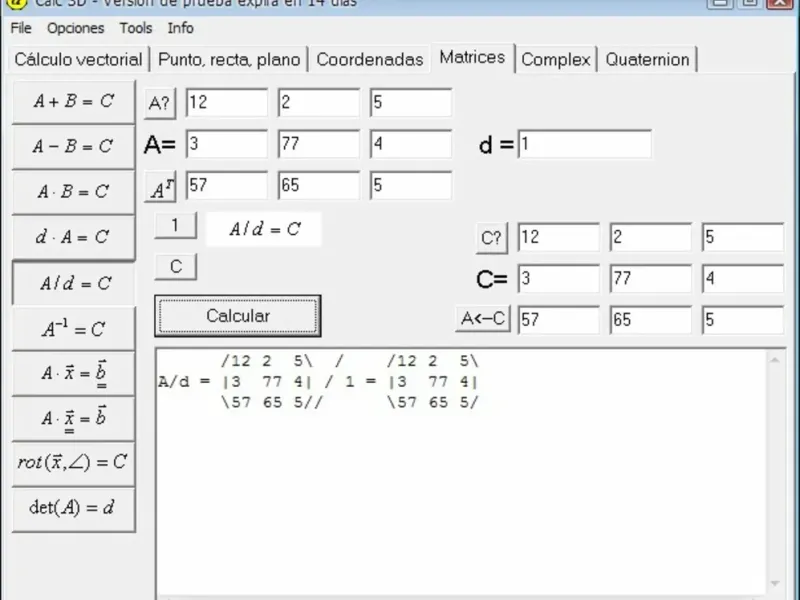Viewport: 800px width, 600px height.
Task: Click matrix A second row field with 4
Action: coord(411,144)
